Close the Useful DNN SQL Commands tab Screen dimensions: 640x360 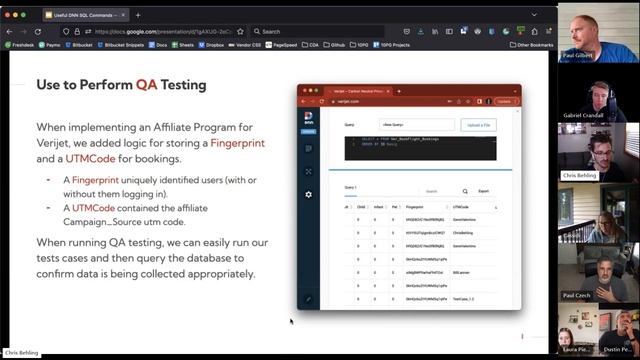(123, 15)
